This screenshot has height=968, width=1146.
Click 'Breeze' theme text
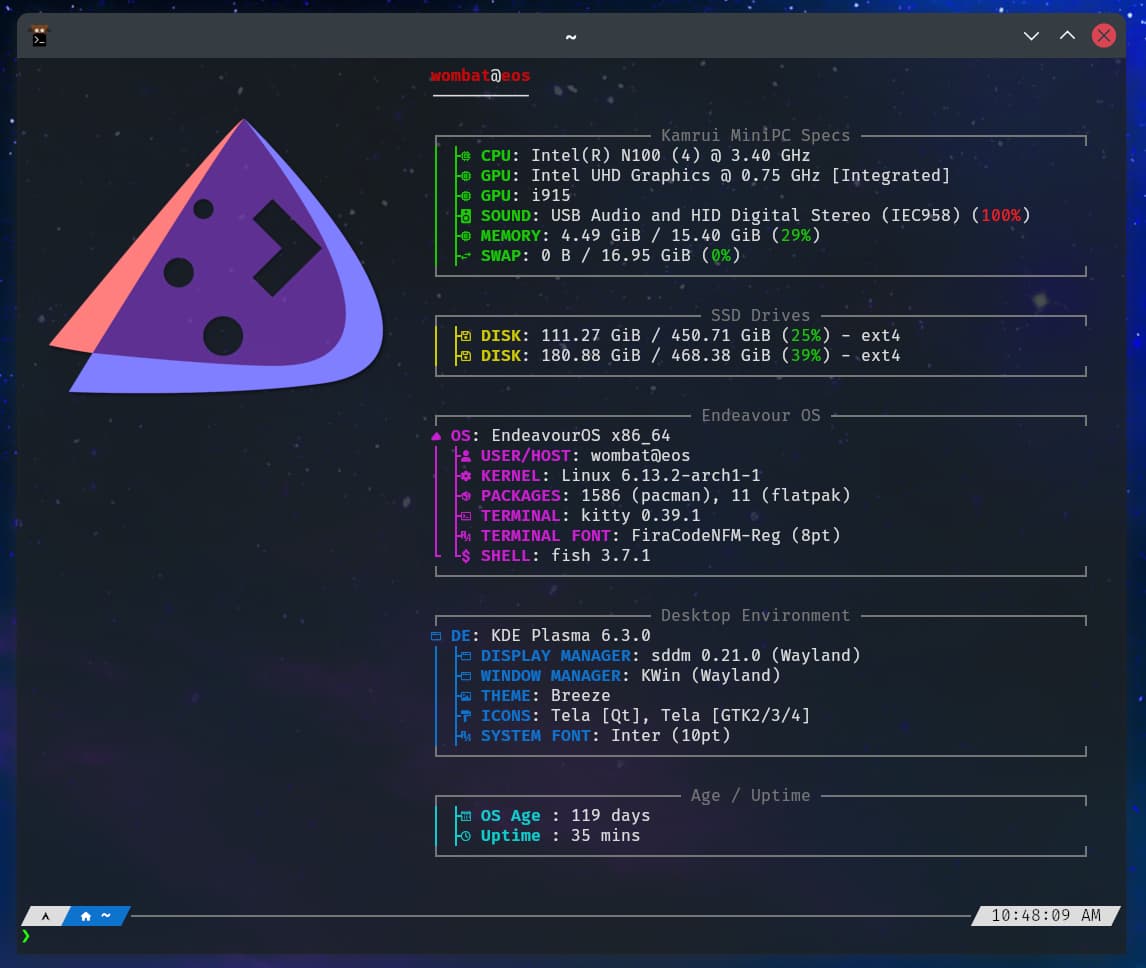580,695
